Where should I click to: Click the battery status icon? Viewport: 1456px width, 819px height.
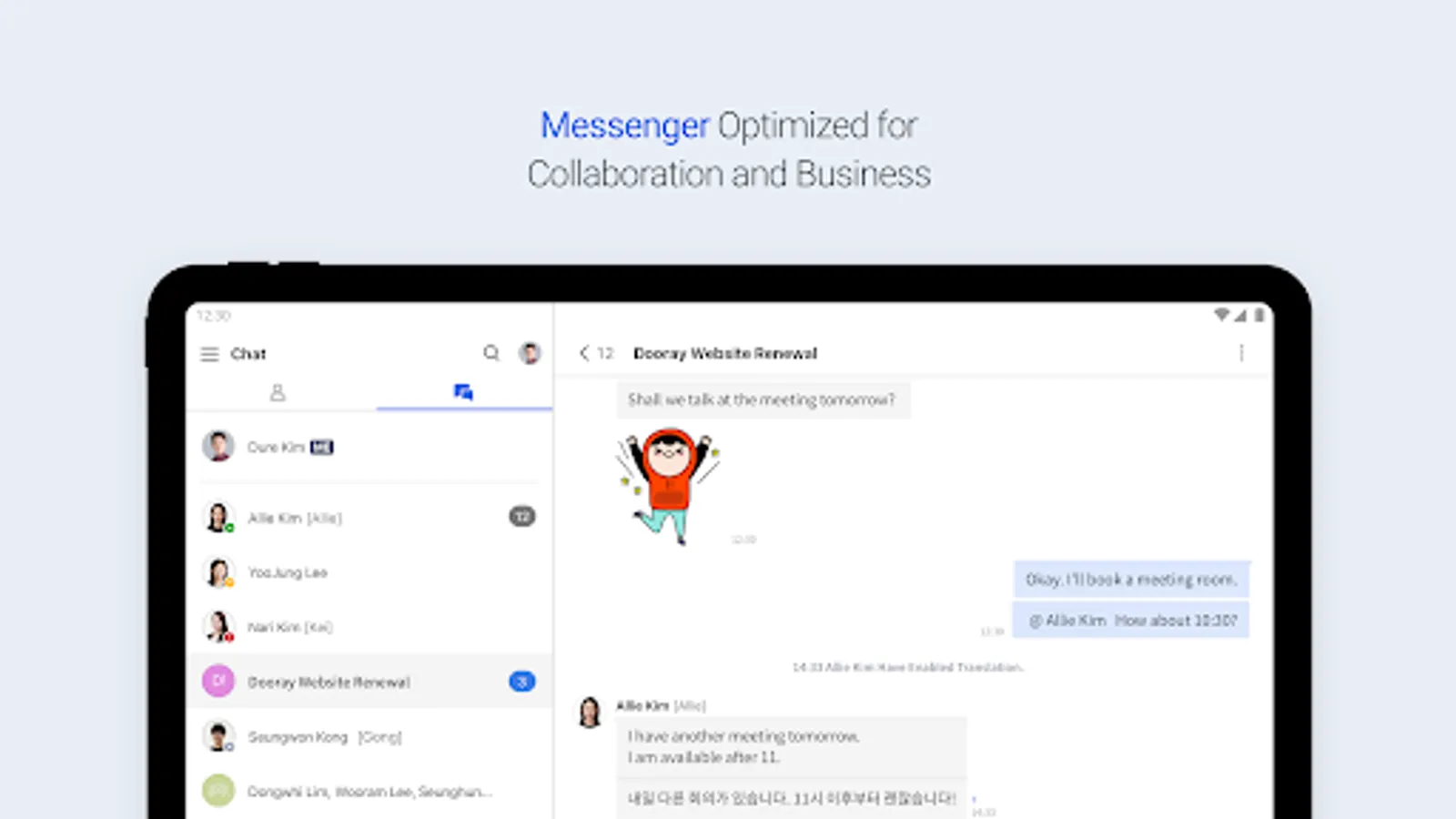pos(1259,315)
